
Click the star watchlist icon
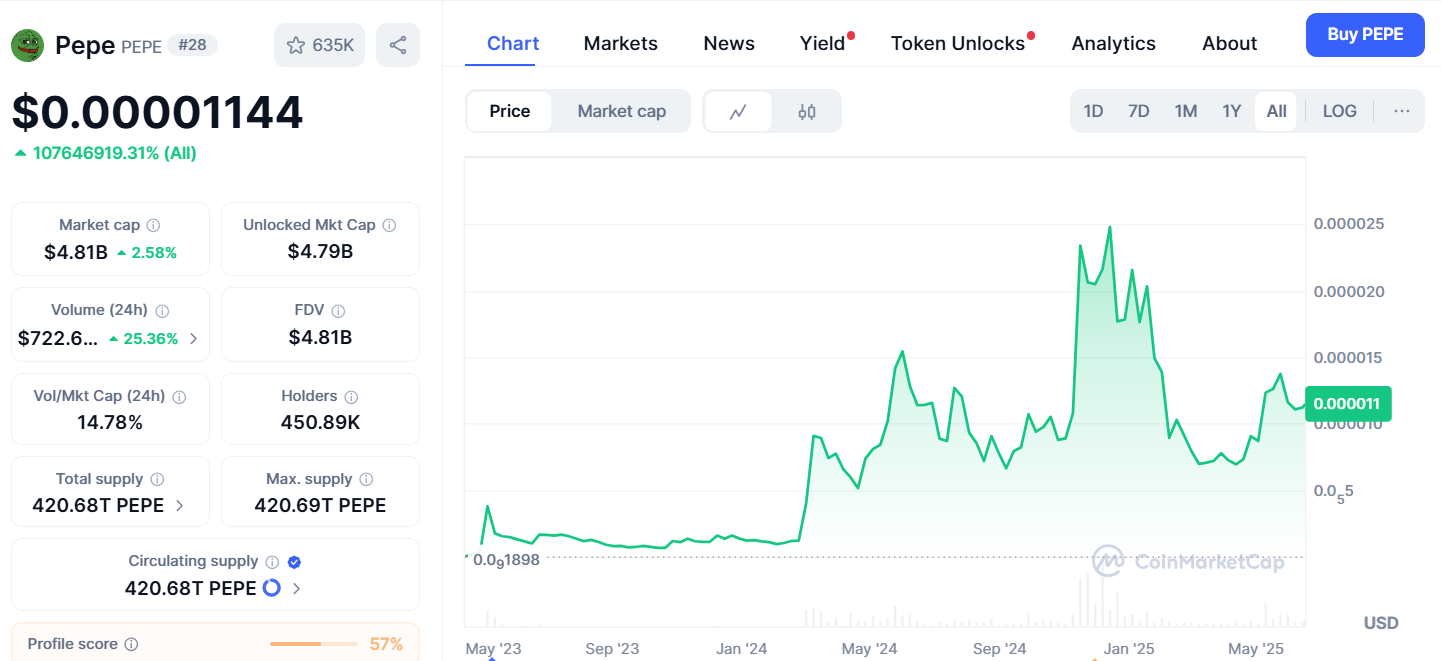[296, 45]
